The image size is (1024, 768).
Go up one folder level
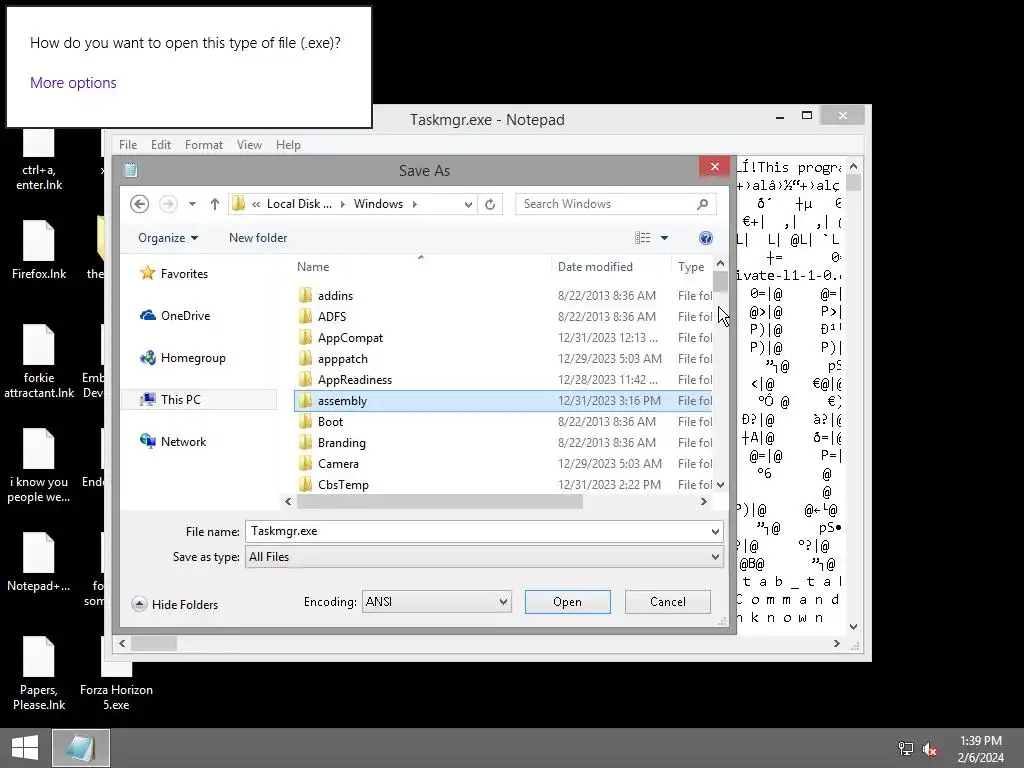coord(214,204)
